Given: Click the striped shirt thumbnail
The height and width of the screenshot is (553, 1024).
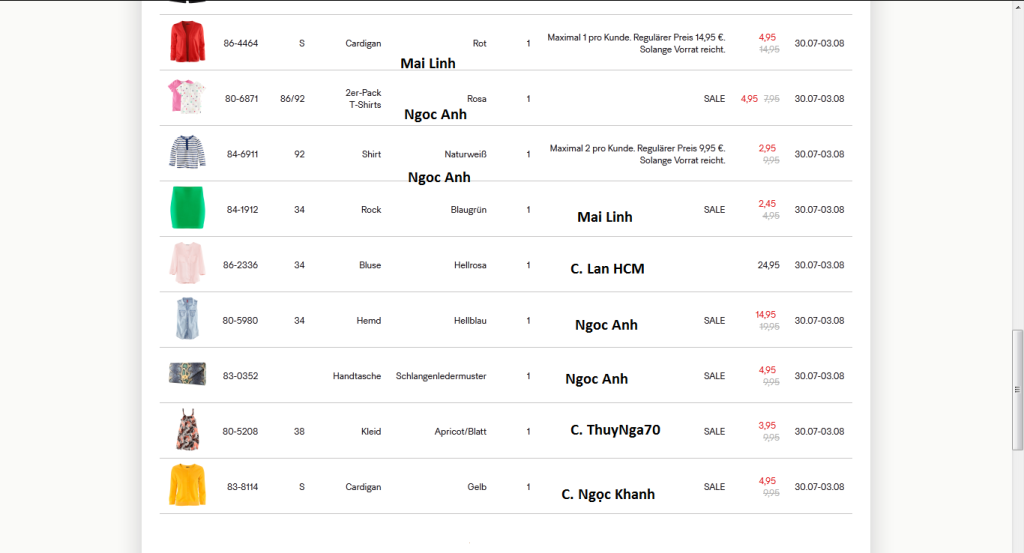Looking at the screenshot, I should tap(187, 153).
